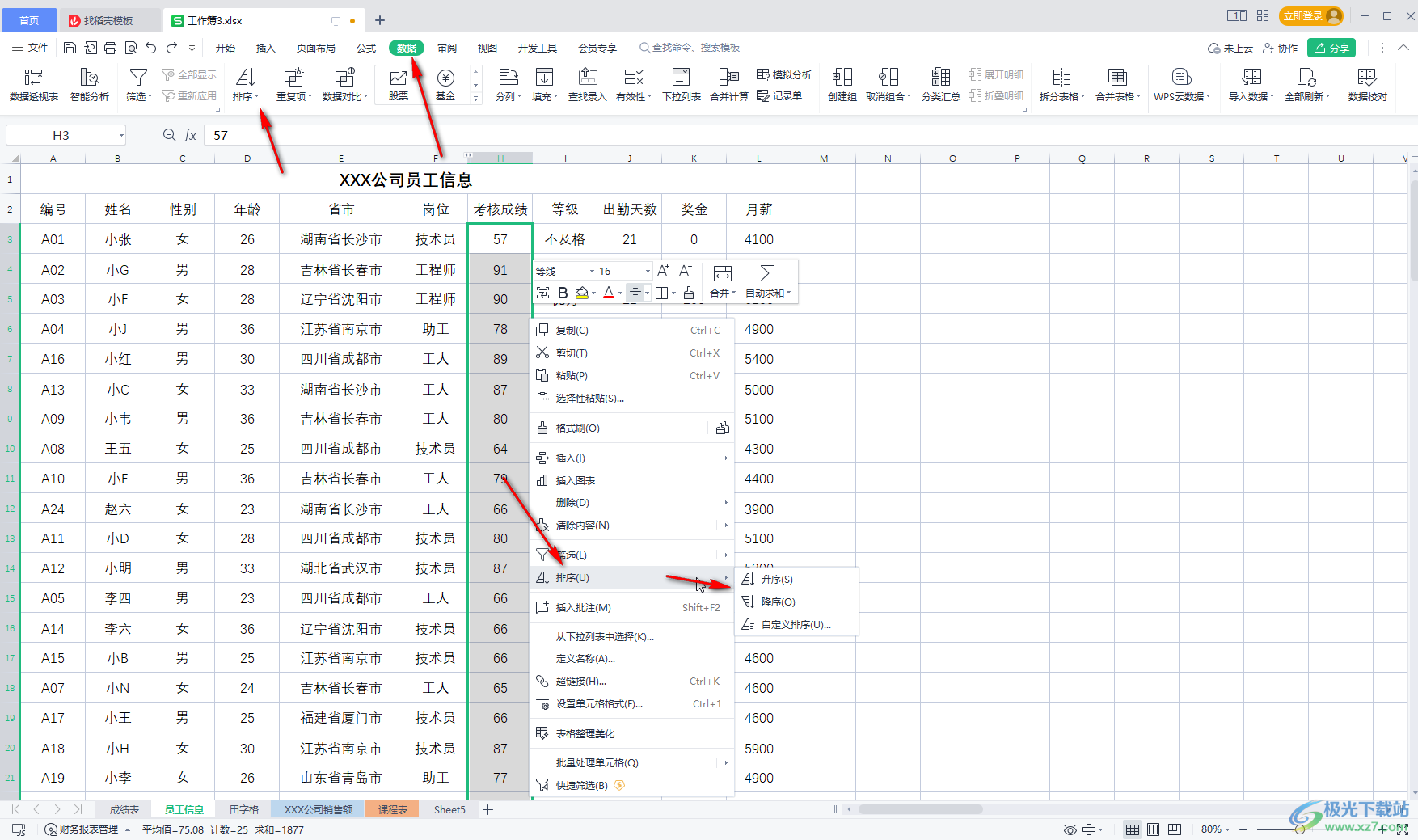Screen dimensions: 1418x840
Task: Open the Data Proofing (数据校对) tool
Action: click(1368, 85)
